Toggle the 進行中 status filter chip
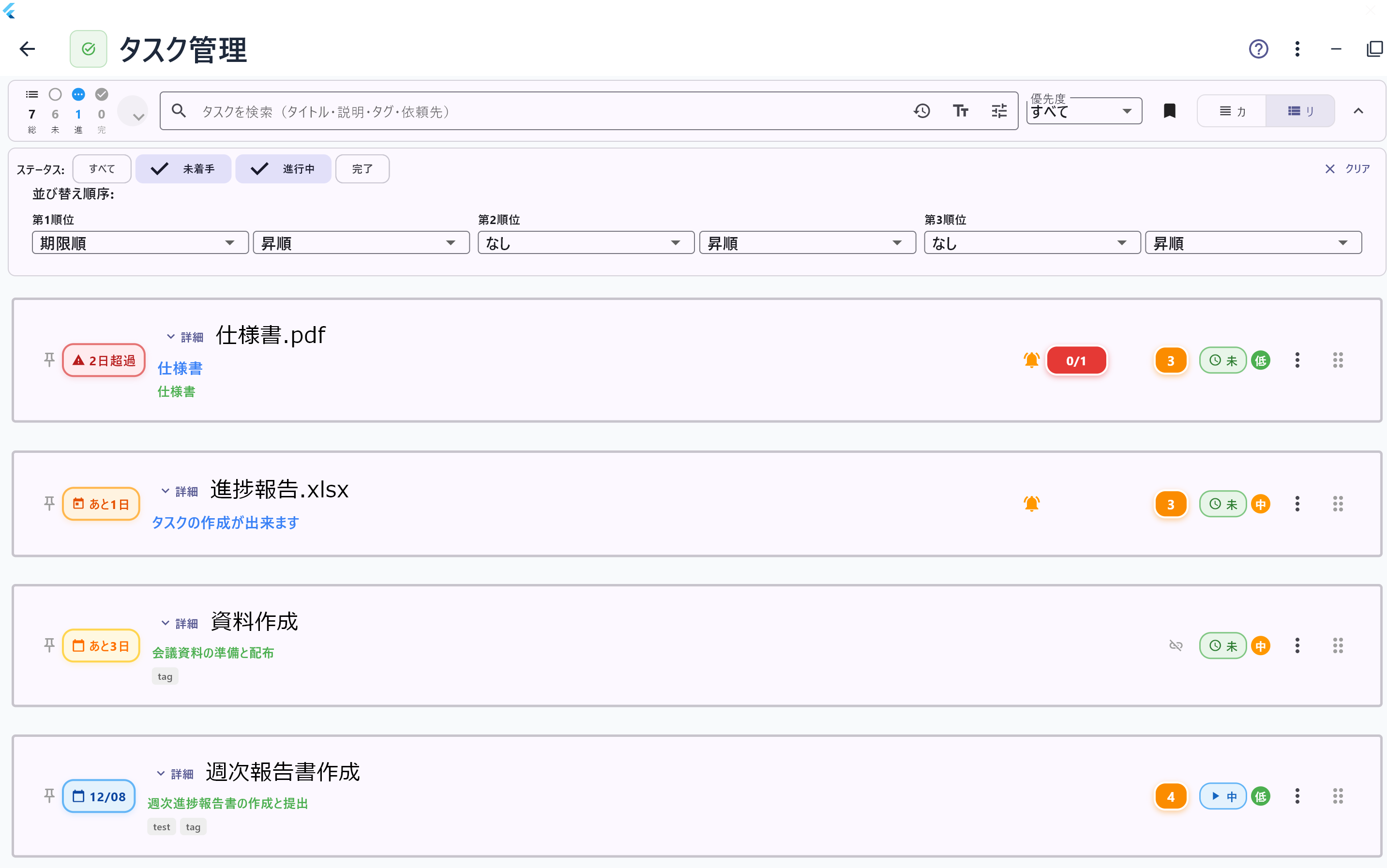 click(x=284, y=169)
